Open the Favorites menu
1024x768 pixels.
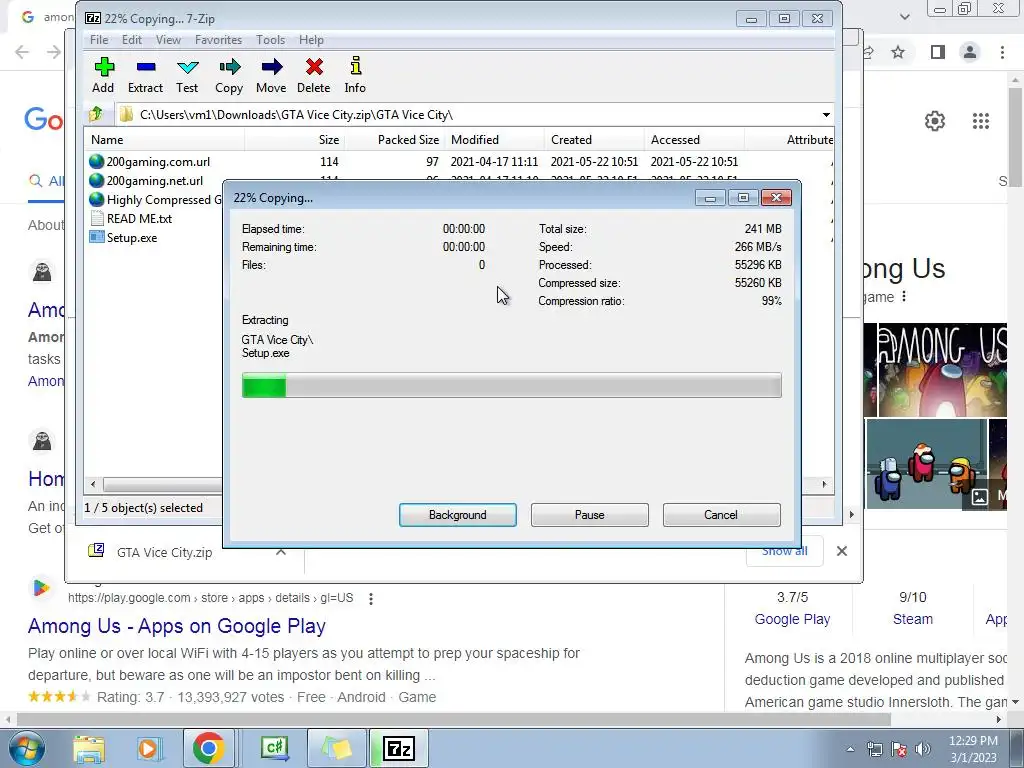click(x=218, y=40)
